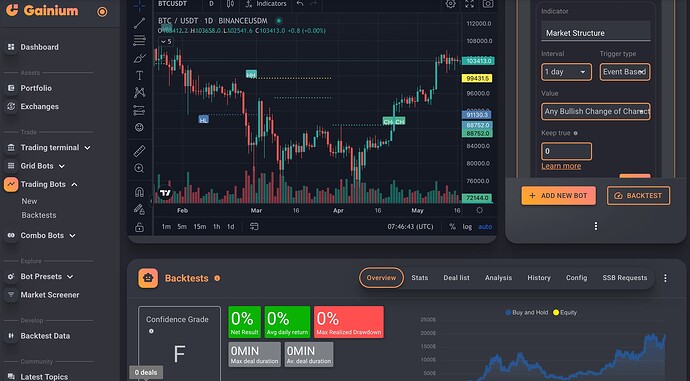690x381 pixels.
Task: Click the lock drawings icon
Action: [139, 227]
